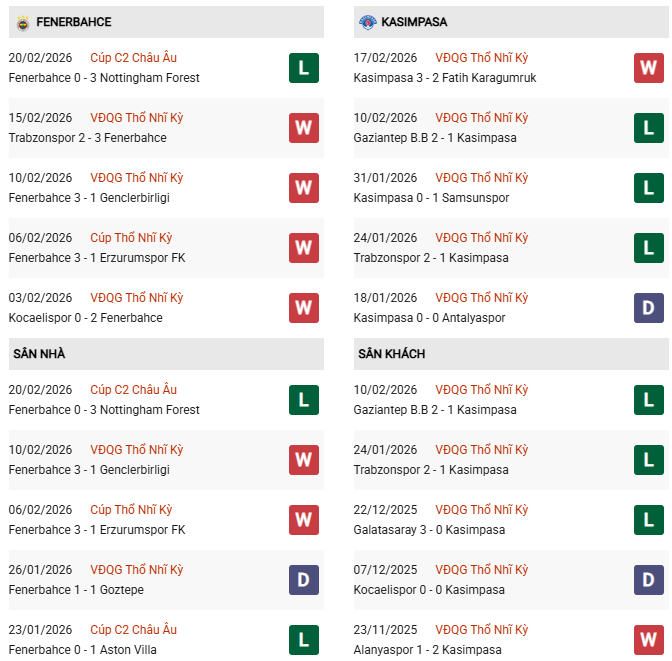Click D badge for Kocaelispor 0-0 Kasimpasa
Viewport: 672px width, 661px height.
point(649,580)
